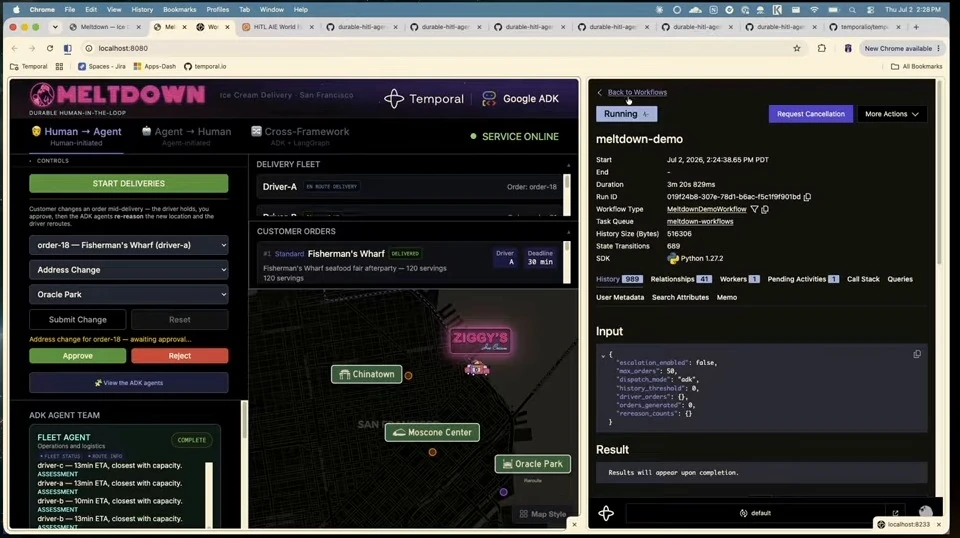960x538 pixels.
Task: Click the Reset button in Controls
Action: pyautogui.click(x=179, y=319)
